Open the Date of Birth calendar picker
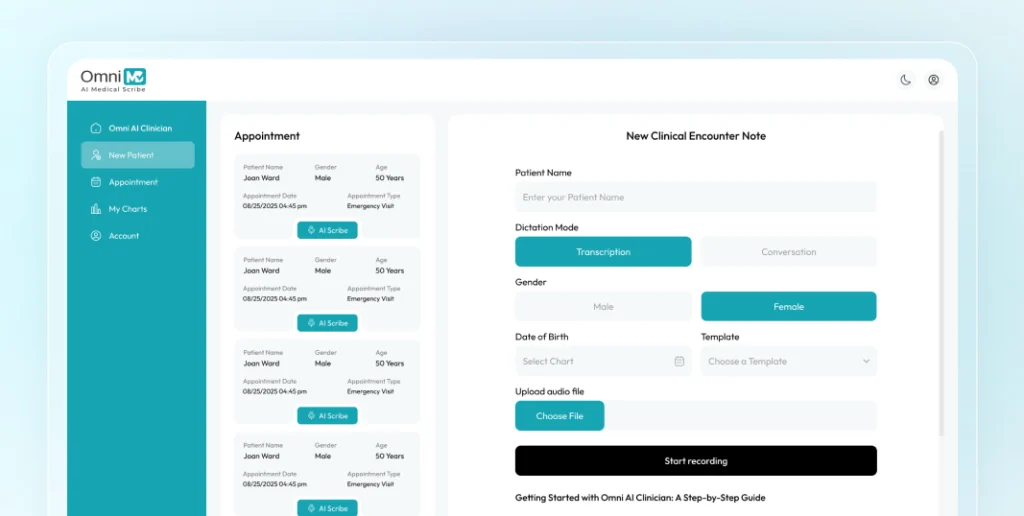 pos(679,361)
